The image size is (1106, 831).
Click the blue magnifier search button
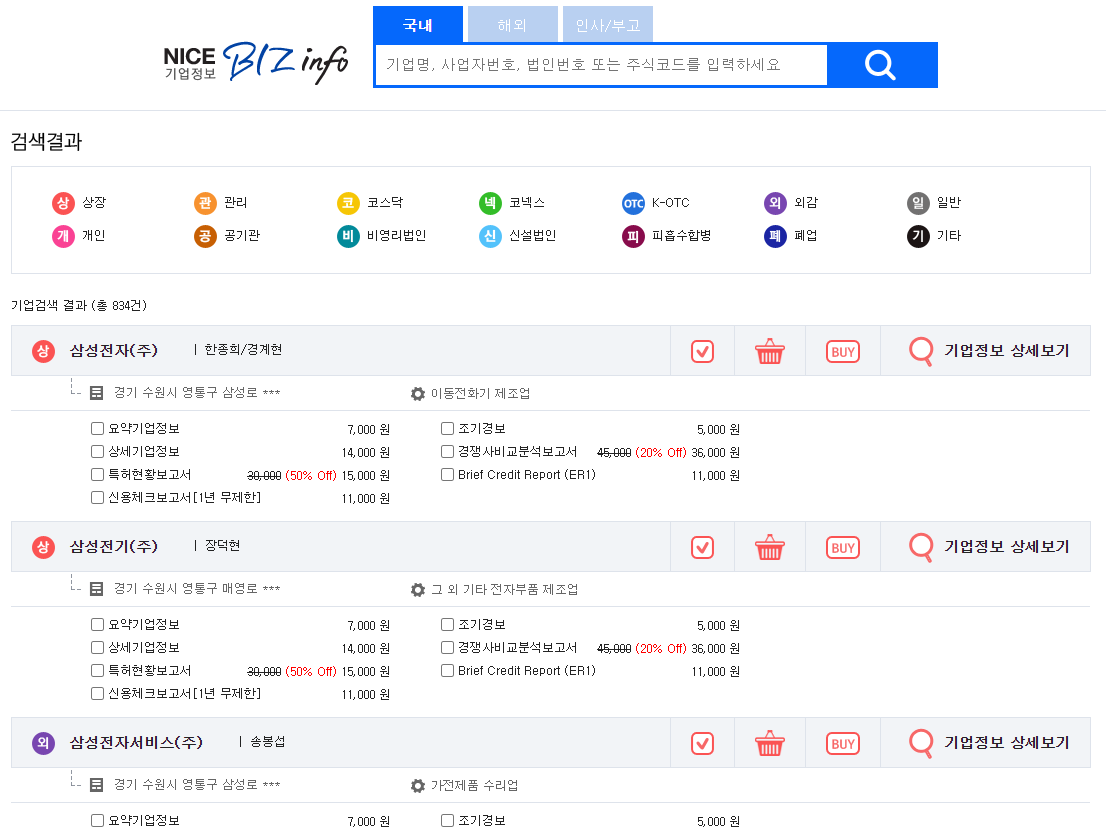click(x=881, y=65)
